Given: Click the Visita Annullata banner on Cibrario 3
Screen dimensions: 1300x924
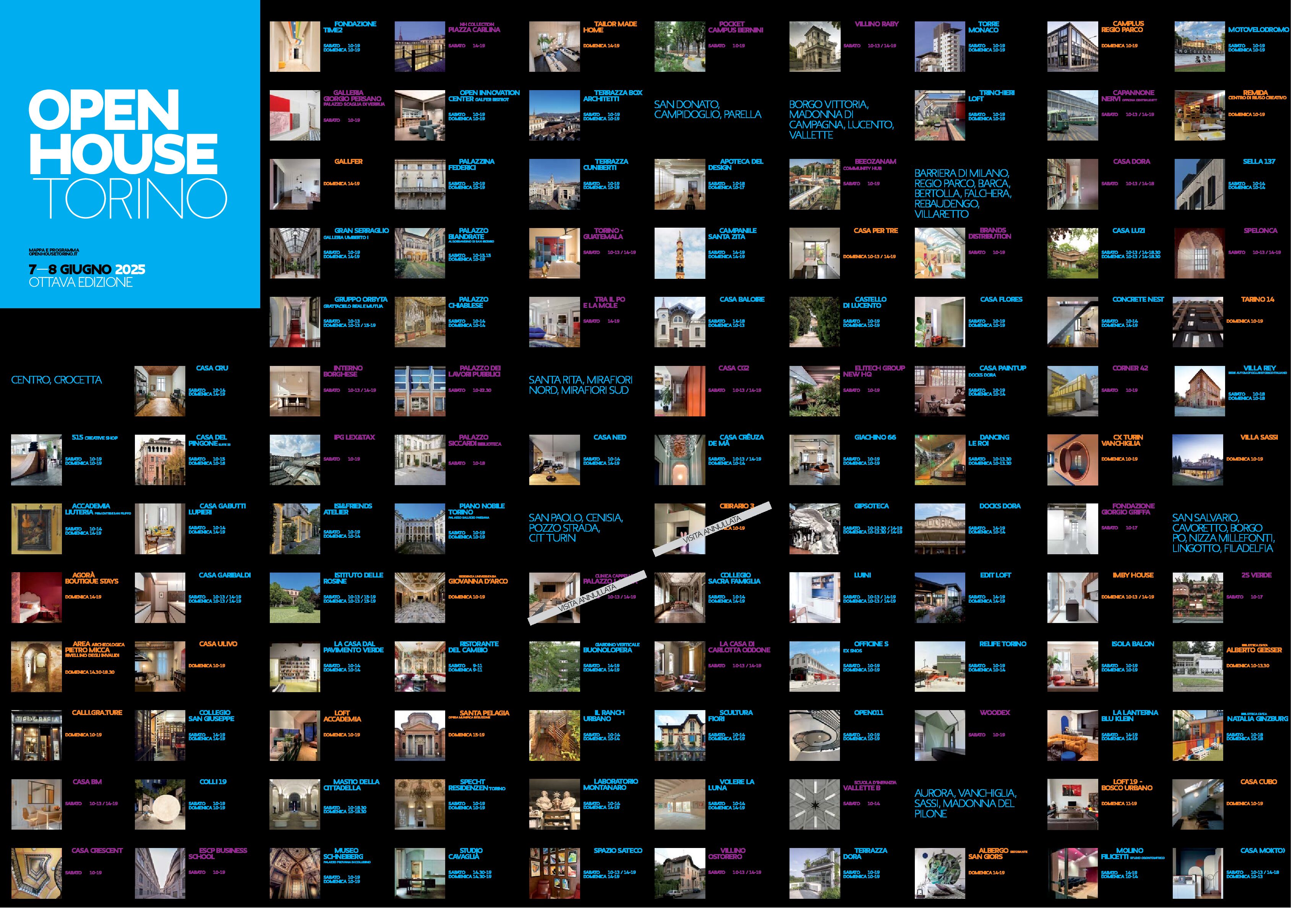Looking at the screenshot, I should click(712, 529).
